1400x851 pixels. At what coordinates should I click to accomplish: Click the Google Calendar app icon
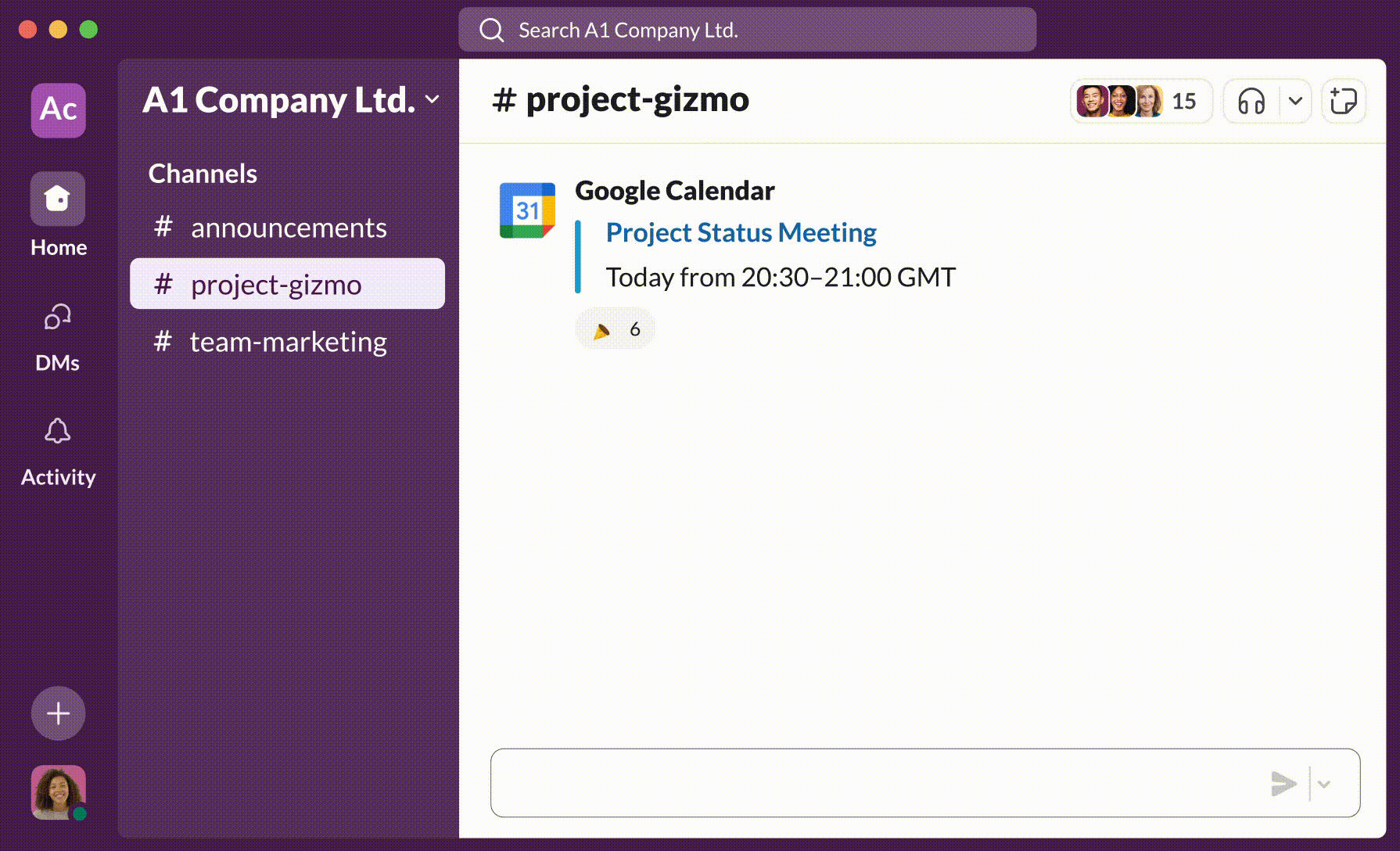pos(527,210)
